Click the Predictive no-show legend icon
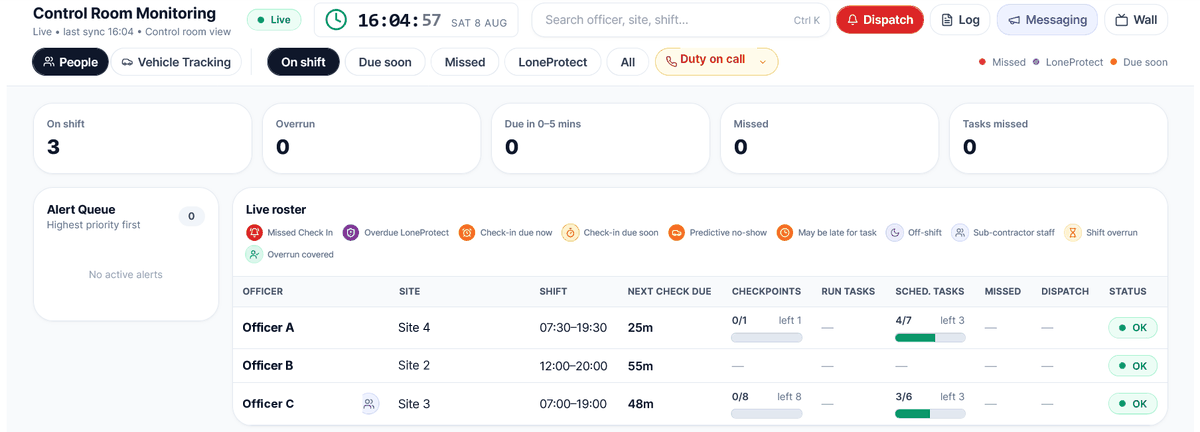Screen dimensions: 1200x432 (x=676, y=232)
